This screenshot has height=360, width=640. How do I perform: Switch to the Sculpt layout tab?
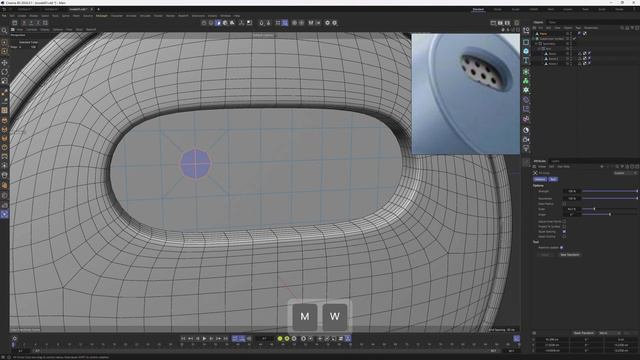516,9
